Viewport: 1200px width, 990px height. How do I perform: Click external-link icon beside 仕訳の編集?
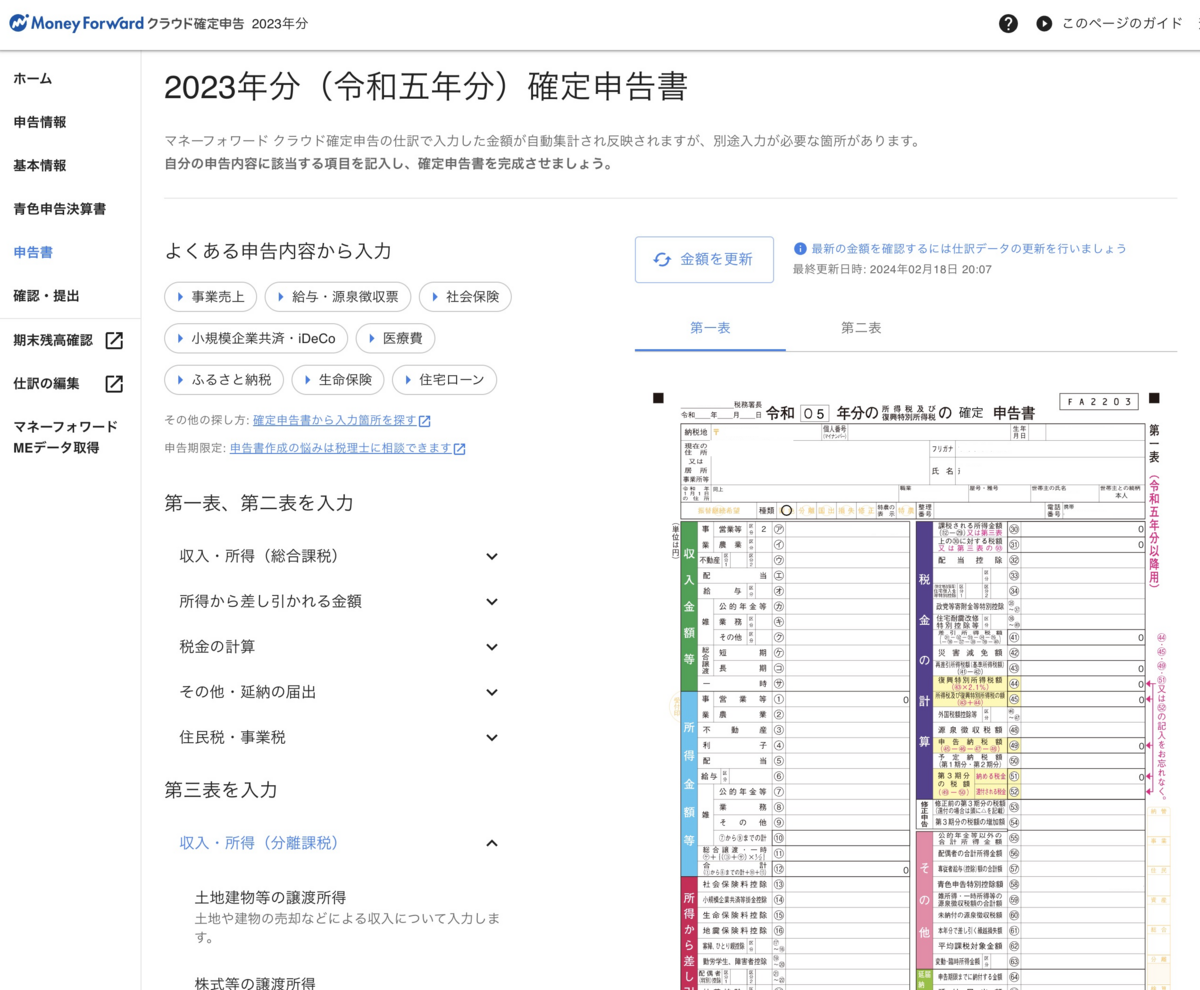pos(114,383)
